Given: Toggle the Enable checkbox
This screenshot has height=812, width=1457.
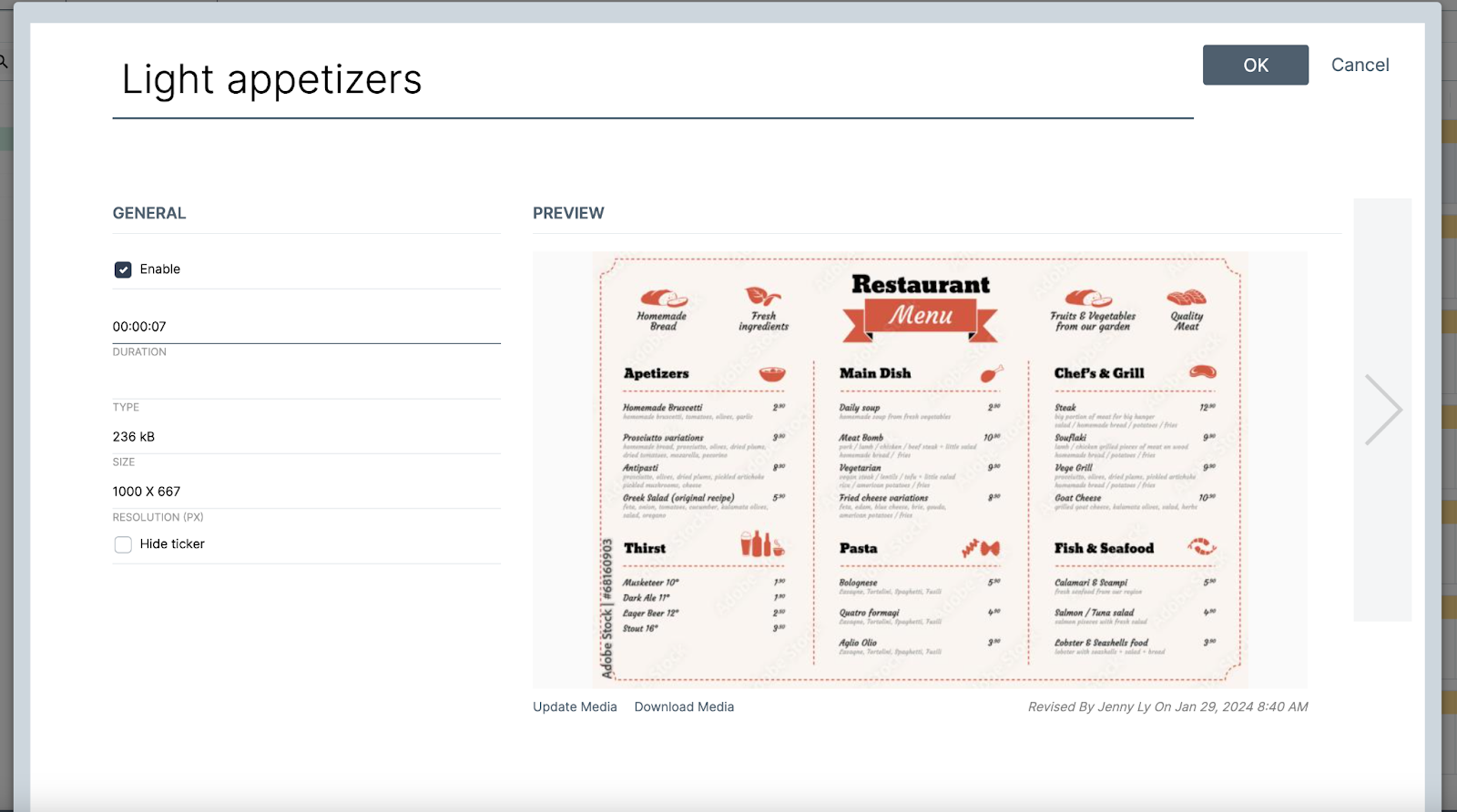Looking at the screenshot, I should tap(123, 269).
